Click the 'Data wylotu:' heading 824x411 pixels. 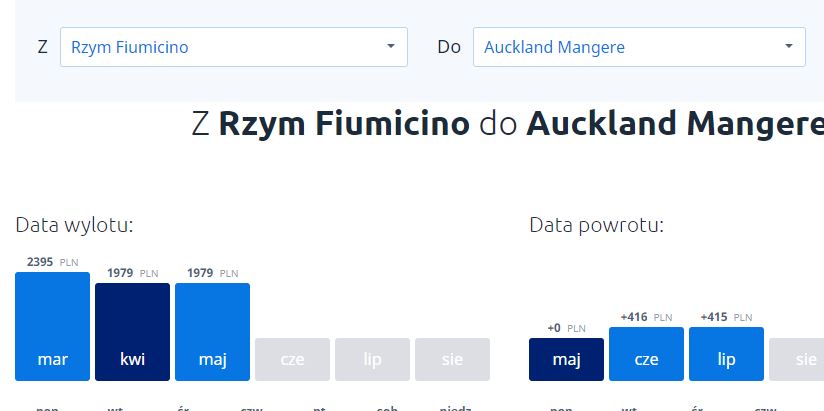(x=74, y=225)
